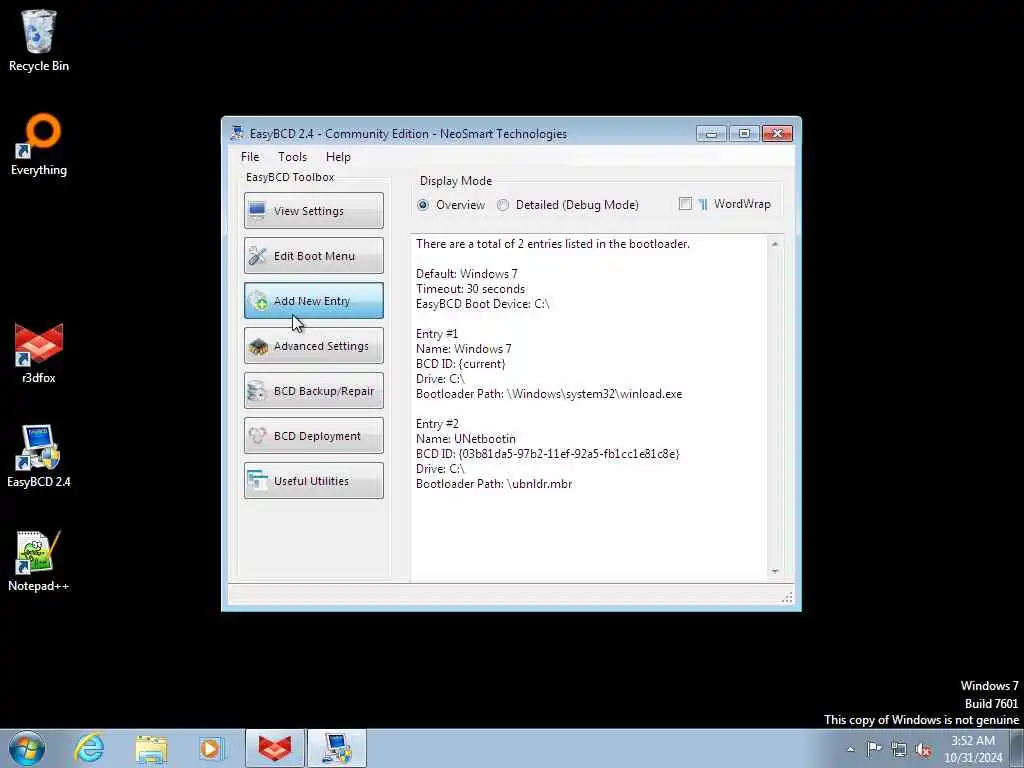
Task: Click the 'EasyBCD Boot Device: C:\' line
Action: click(x=483, y=304)
